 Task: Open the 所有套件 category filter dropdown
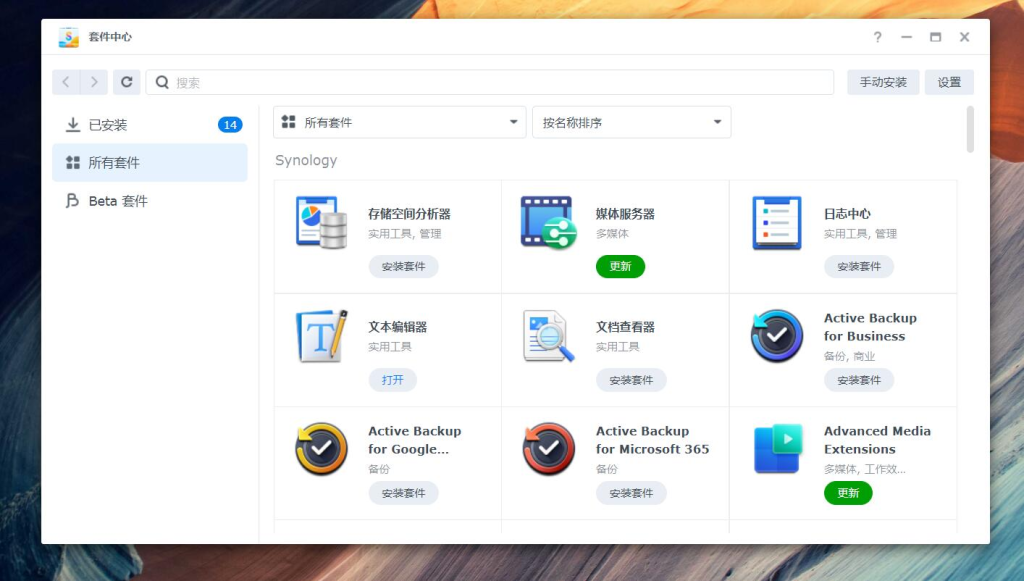[x=399, y=121]
